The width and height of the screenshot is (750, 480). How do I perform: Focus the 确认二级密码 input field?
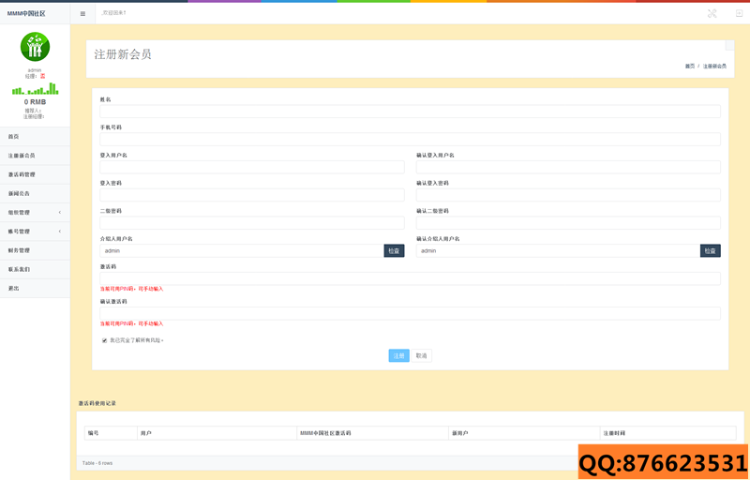coord(568,223)
